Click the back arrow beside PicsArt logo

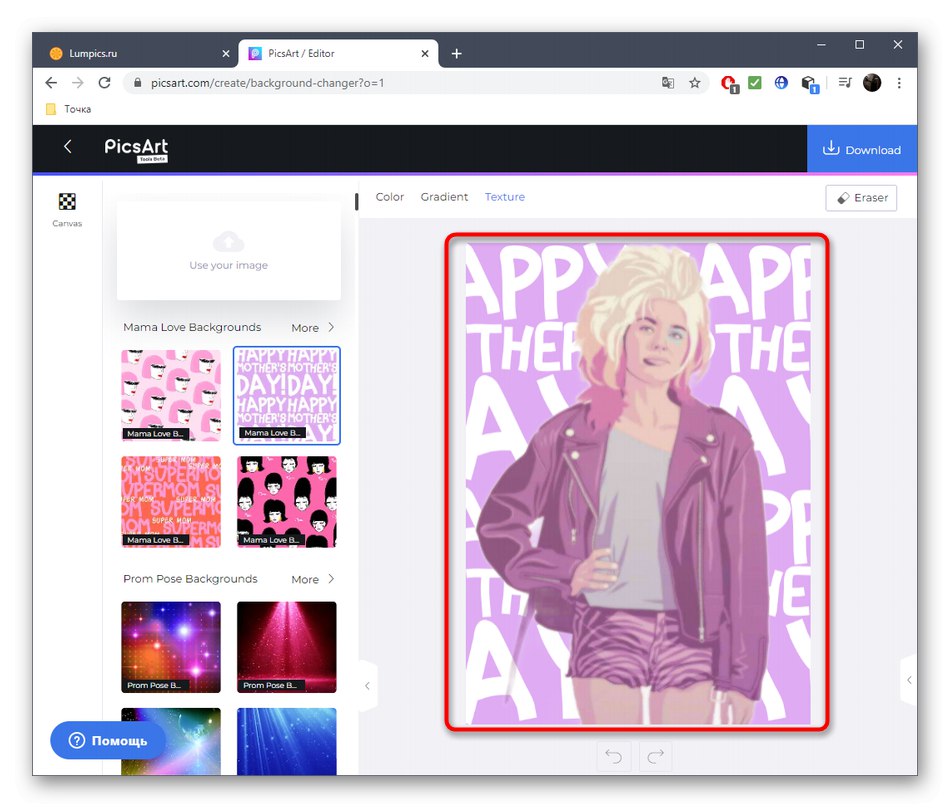[x=68, y=147]
